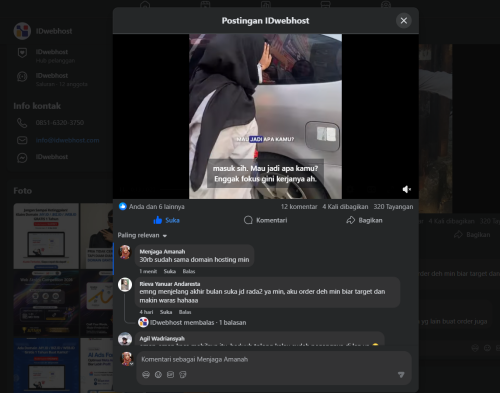Send comment with arrow icon
The image size is (500, 393).
point(401,375)
